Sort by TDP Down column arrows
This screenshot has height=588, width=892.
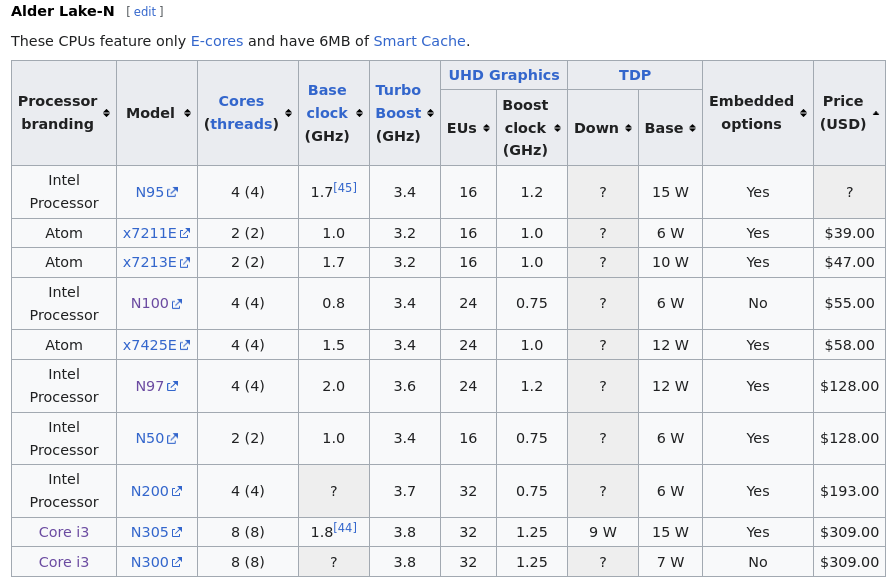pos(628,128)
